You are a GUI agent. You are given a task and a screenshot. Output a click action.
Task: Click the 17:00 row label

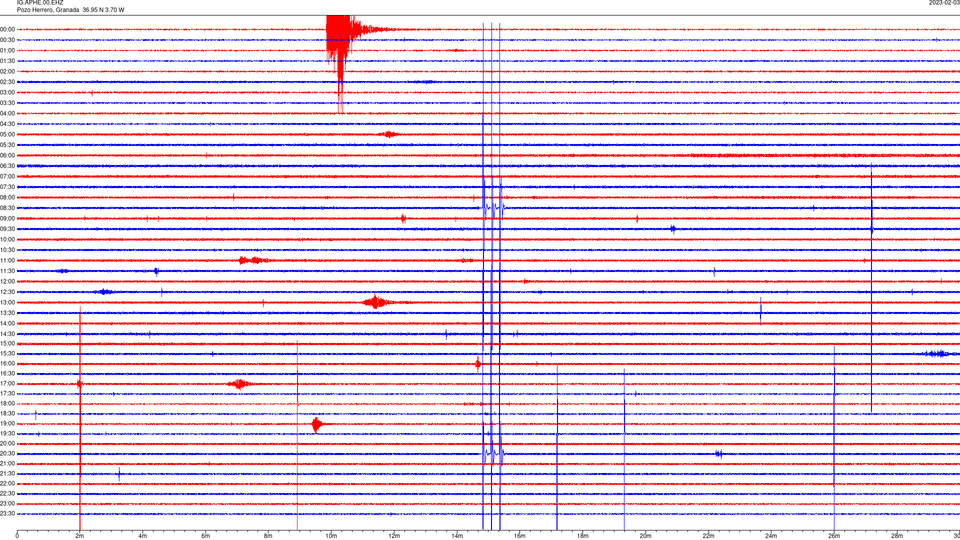pos(7,384)
